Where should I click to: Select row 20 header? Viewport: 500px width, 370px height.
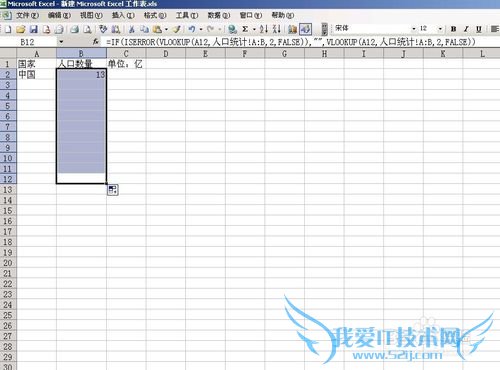pyautogui.click(x=8, y=263)
